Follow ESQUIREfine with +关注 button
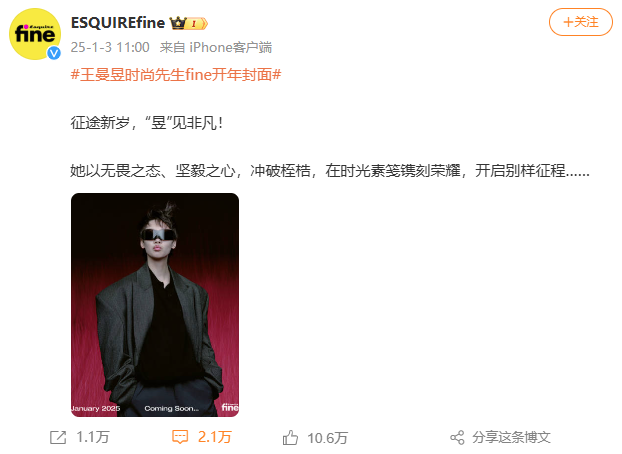The image size is (622, 454). [581, 22]
